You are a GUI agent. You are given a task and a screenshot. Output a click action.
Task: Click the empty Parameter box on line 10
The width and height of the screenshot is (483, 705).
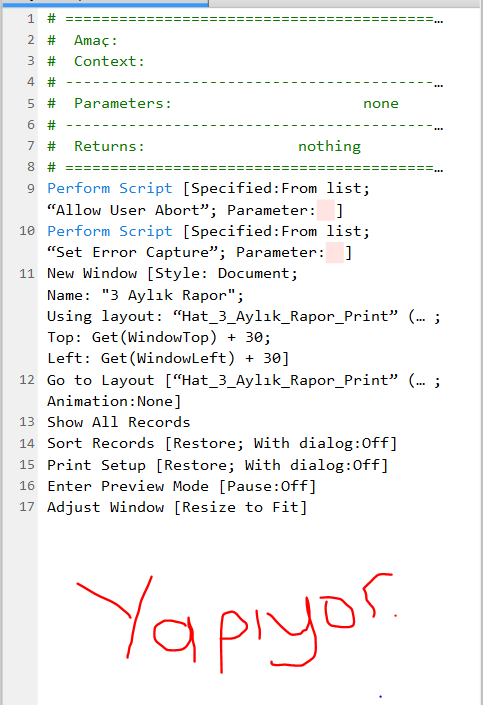[335, 252]
